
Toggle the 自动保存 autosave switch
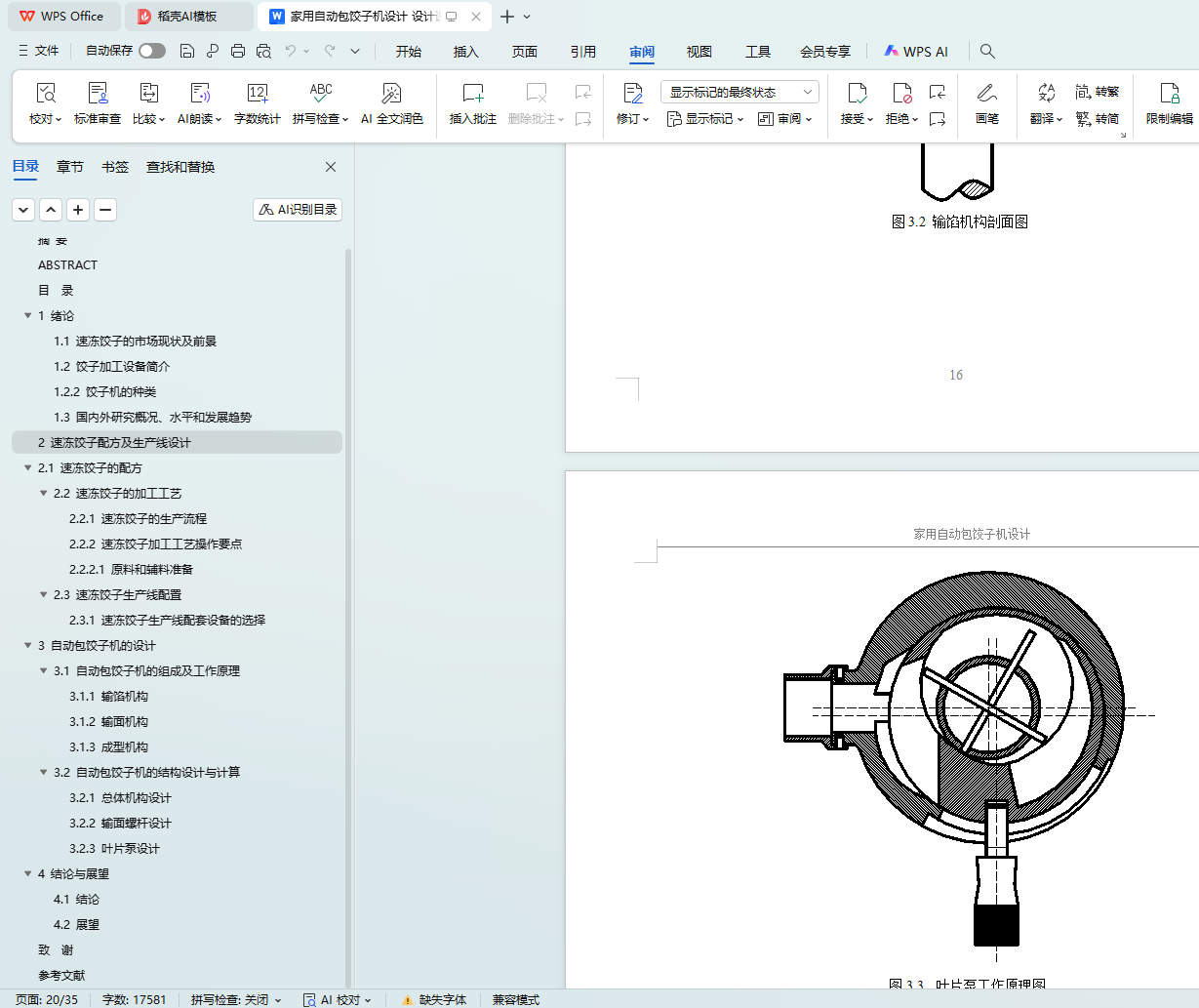151,51
